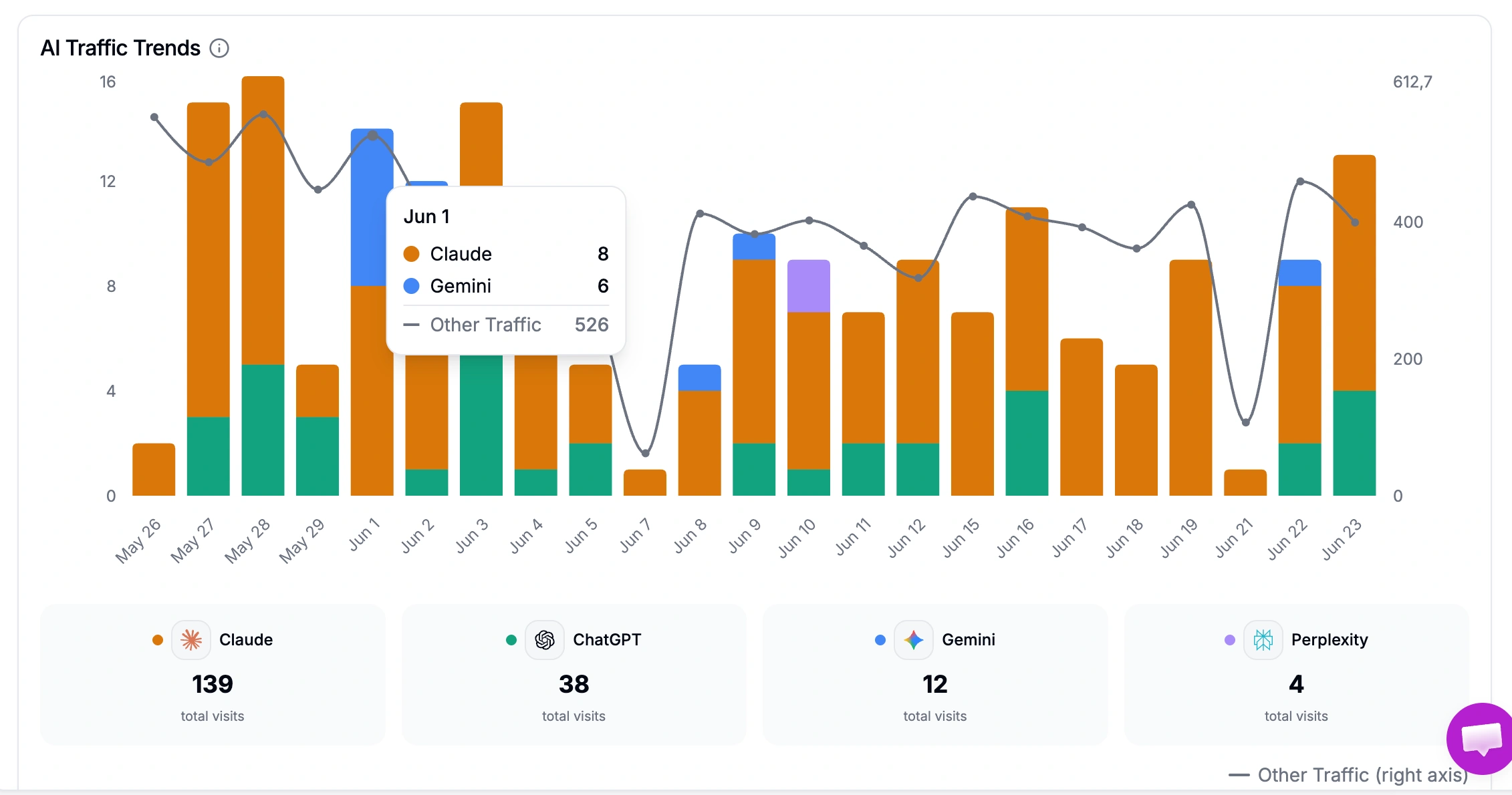Select the Gemini card label
Screen dimensions: 1512x795
point(969,640)
